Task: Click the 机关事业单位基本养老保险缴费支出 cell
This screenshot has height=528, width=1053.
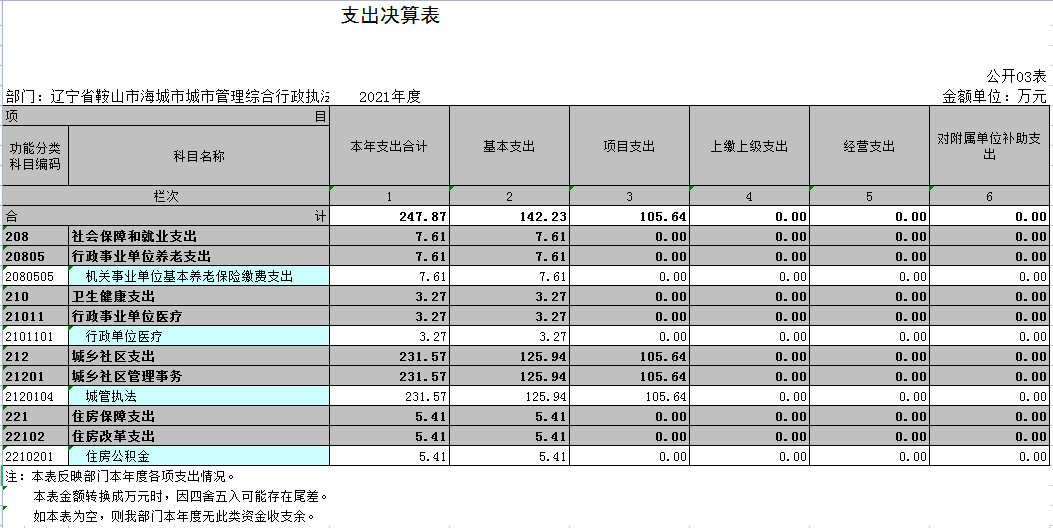Action: [x=199, y=276]
